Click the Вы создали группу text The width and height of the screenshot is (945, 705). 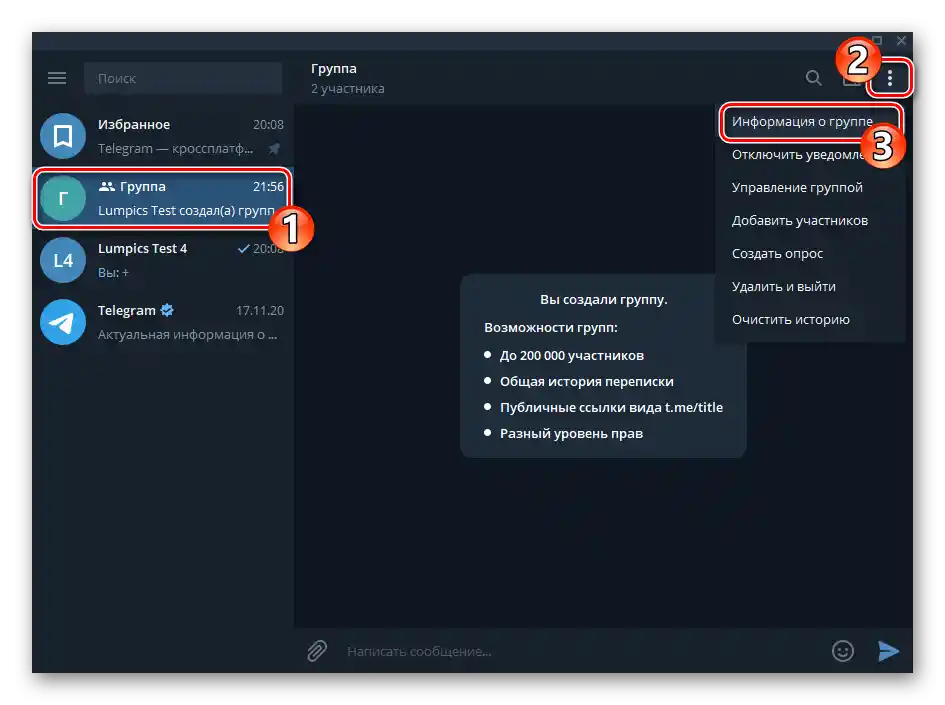[603, 299]
